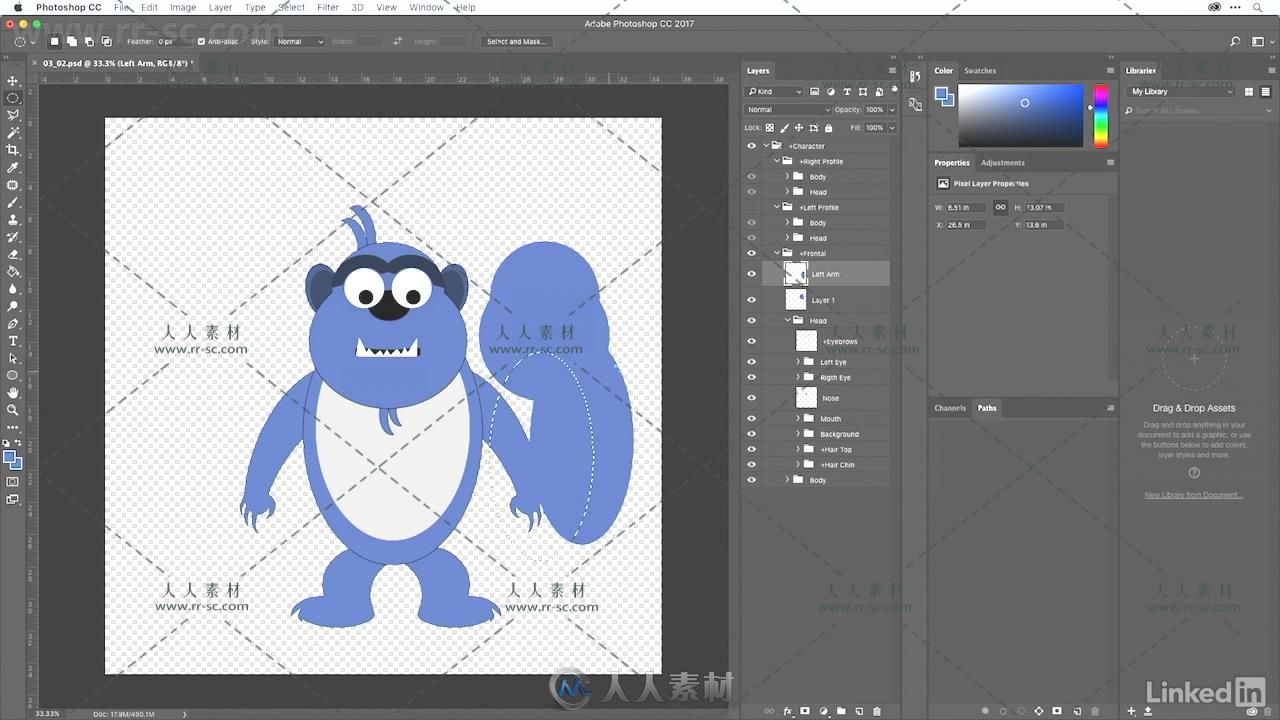Image resolution: width=1280 pixels, height=720 pixels.
Task: Select the Crop tool
Action: coord(13,150)
